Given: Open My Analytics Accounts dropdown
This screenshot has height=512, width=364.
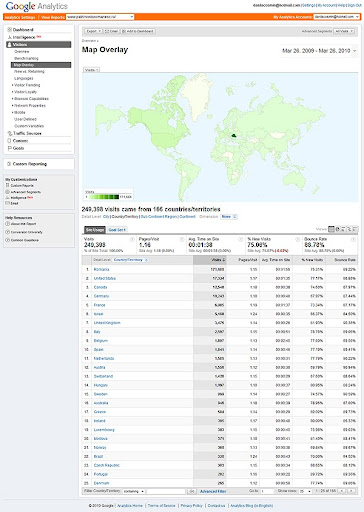Looking at the screenshot, I should 336,17.
